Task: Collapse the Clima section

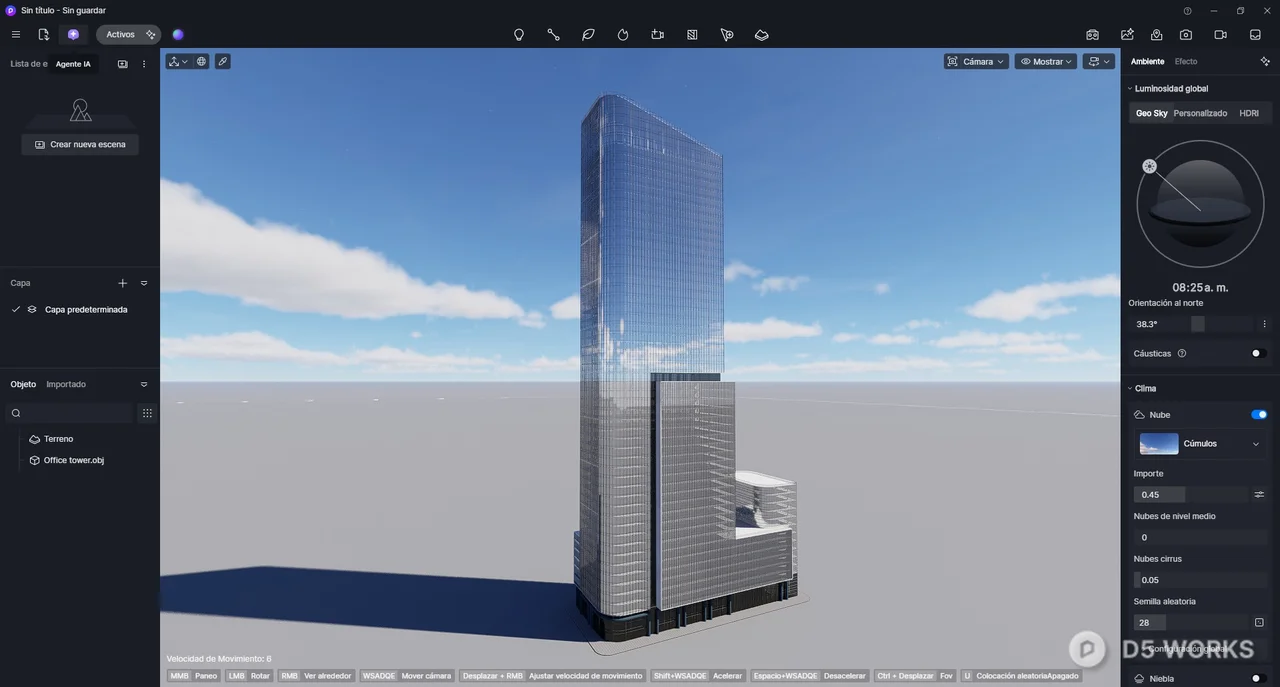Action: click(1130, 388)
